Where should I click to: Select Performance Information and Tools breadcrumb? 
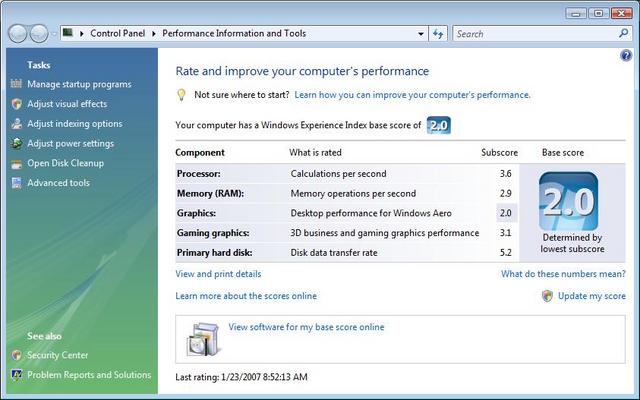point(234,33)
